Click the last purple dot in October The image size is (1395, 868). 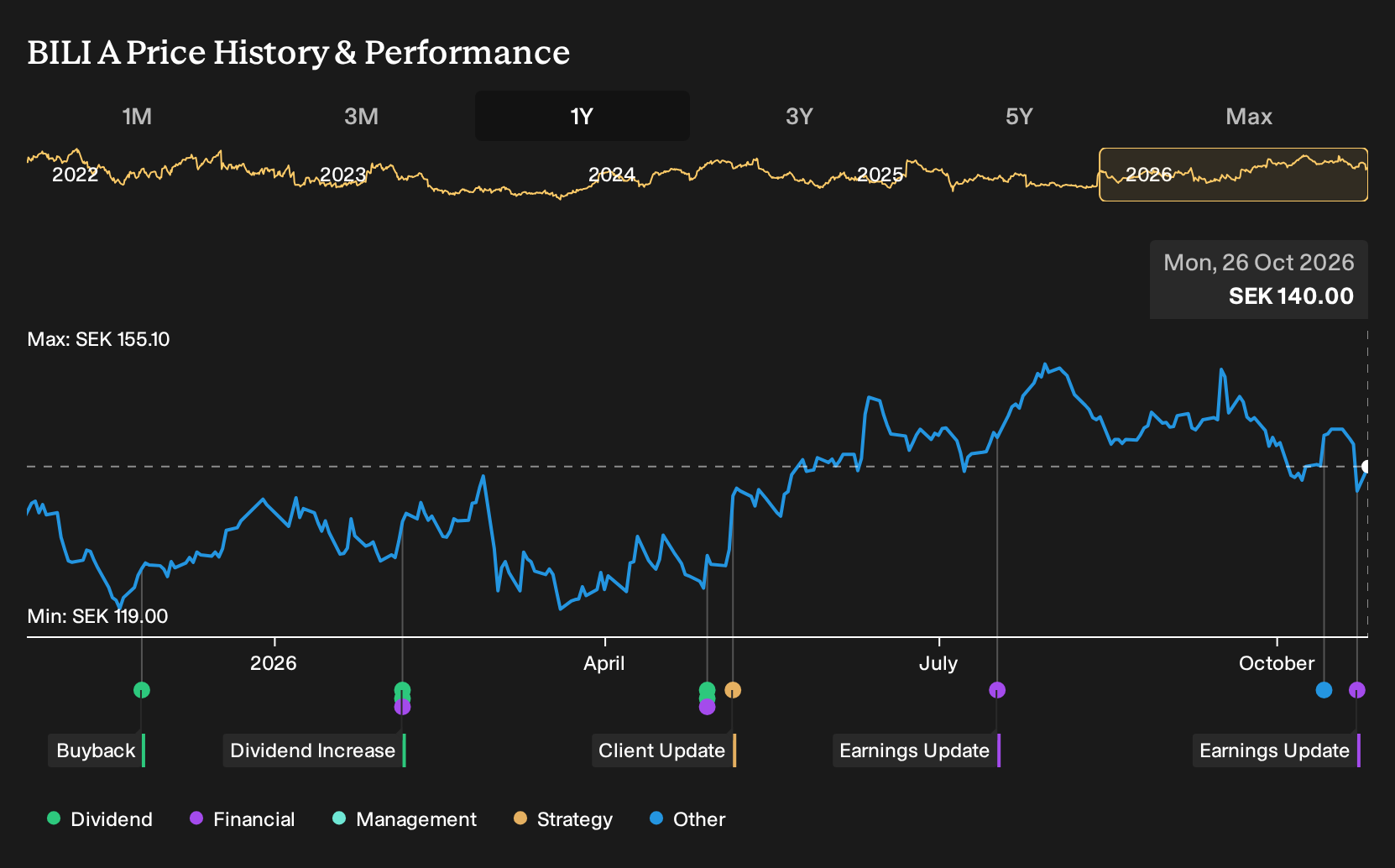[x=1357, y=690]
